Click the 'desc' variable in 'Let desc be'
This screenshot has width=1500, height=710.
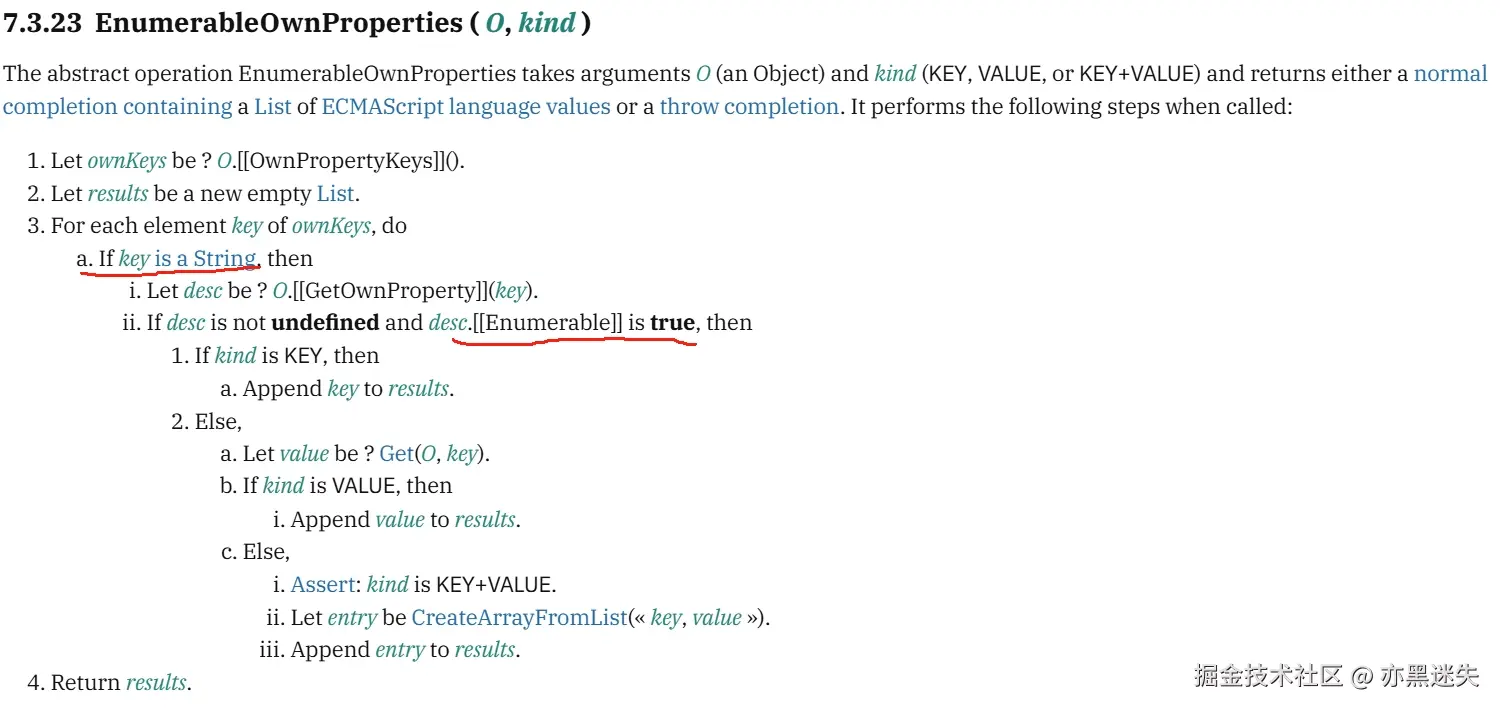(203, 291)
